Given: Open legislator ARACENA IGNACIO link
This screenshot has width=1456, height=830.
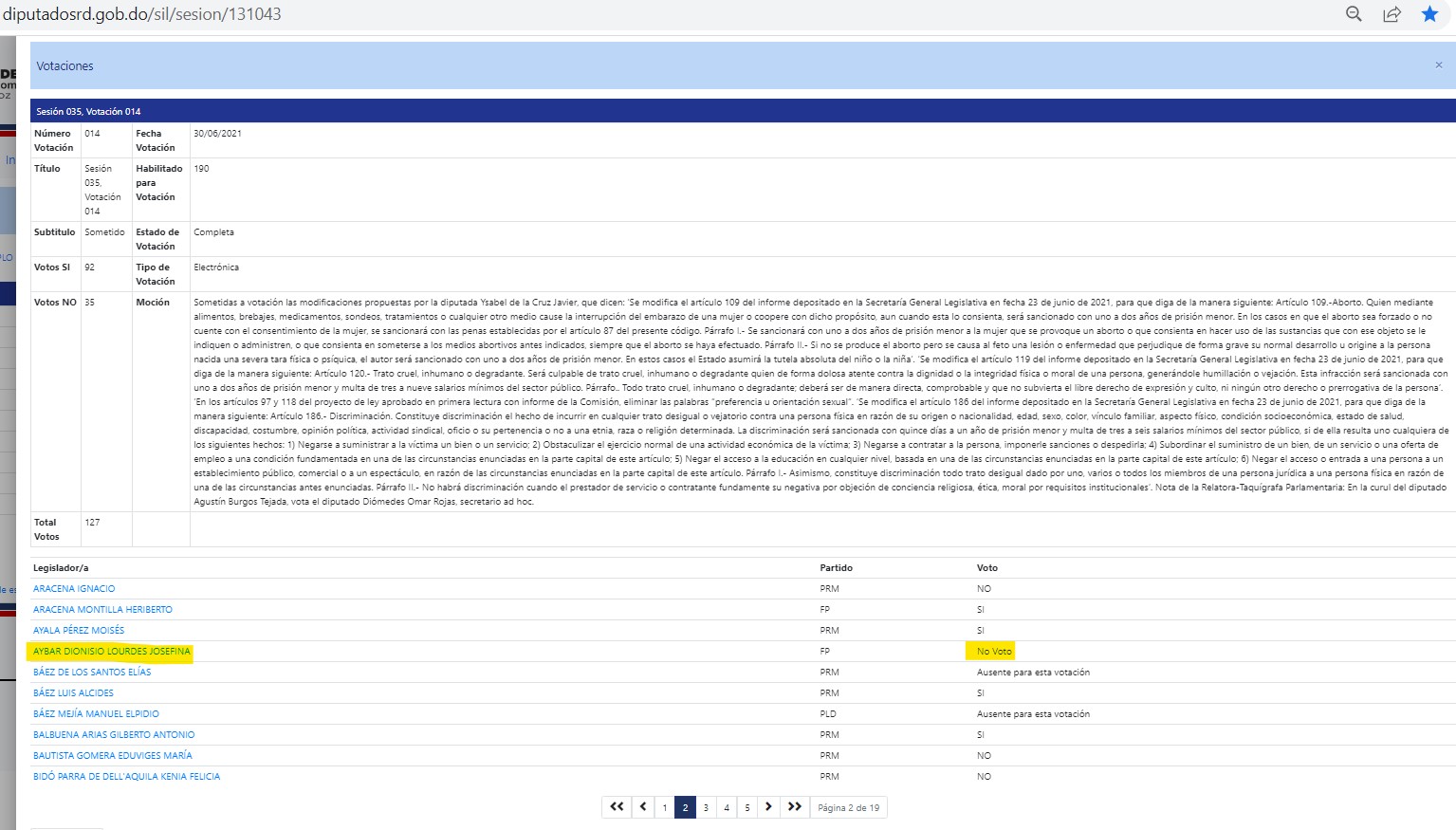Looking at the screenshot, I should pos(74,589).
